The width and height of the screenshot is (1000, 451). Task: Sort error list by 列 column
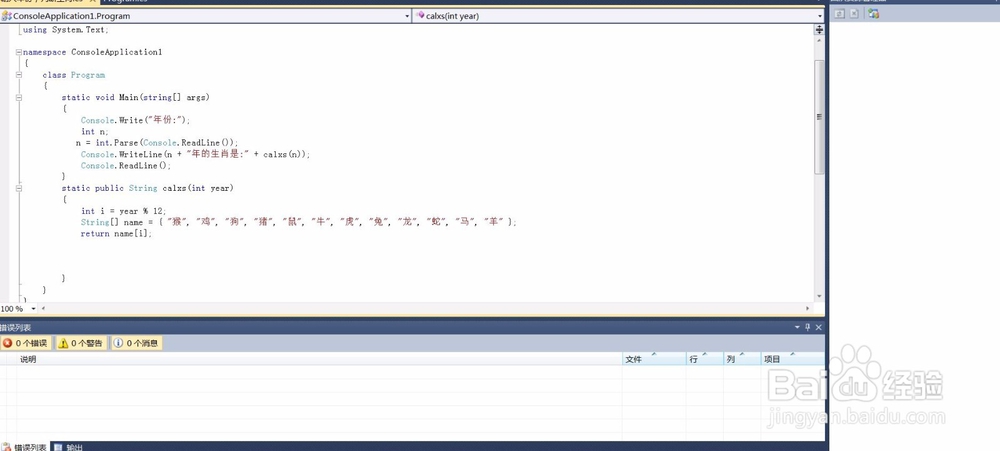point(742,359)
